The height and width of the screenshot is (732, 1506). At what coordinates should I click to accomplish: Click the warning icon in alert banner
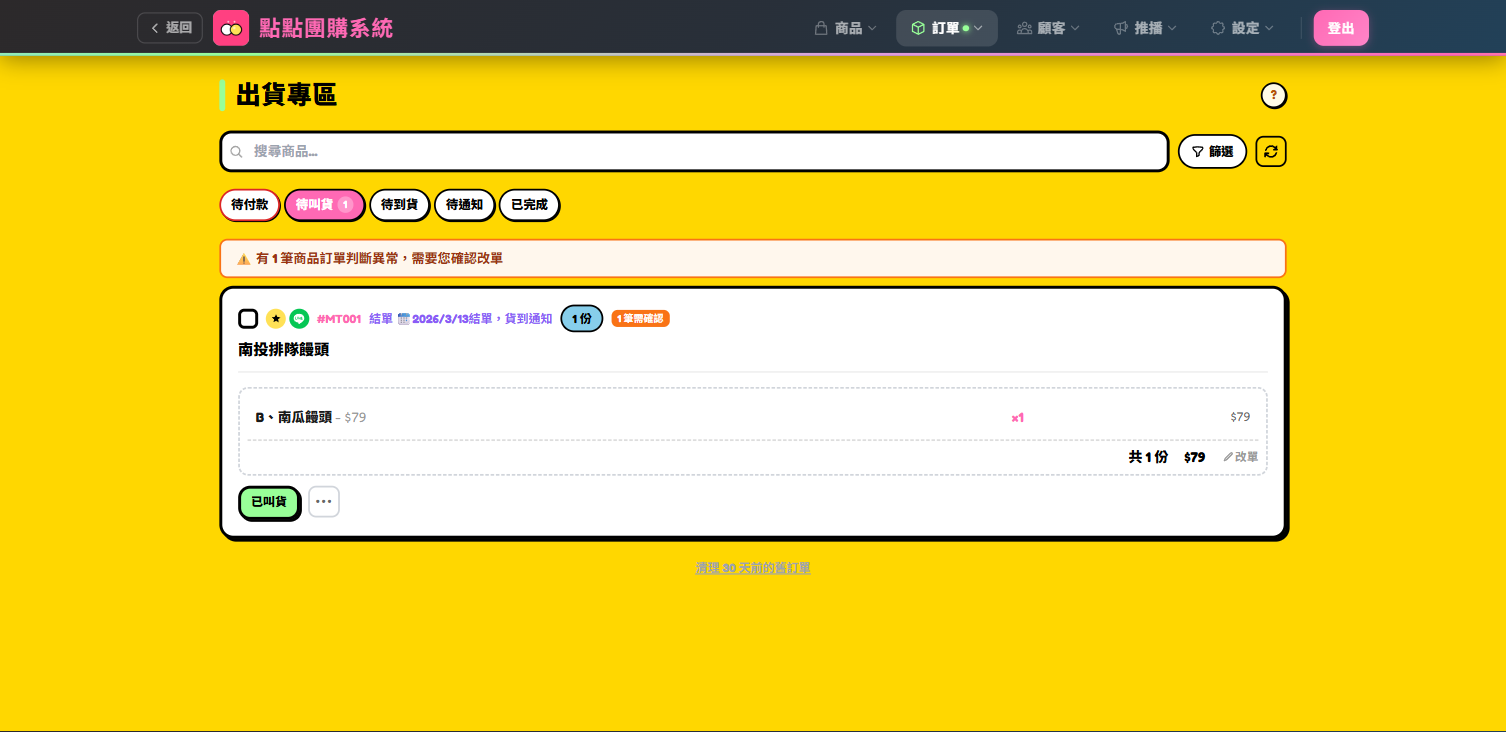pyautogui.click(x=243, y=259)
